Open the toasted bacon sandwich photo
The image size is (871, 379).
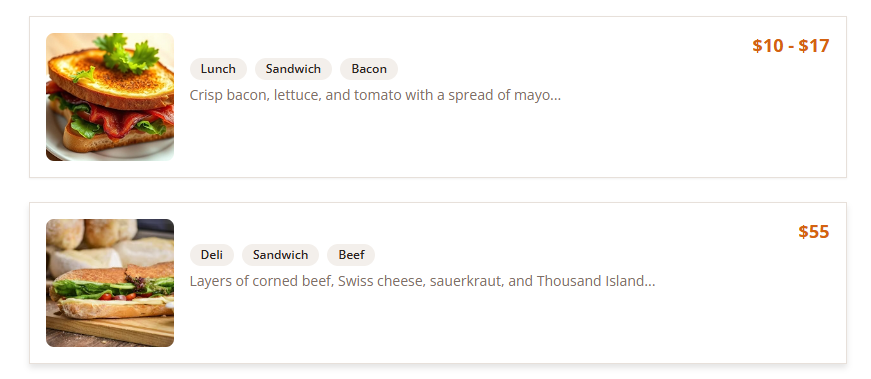[110, 97]
